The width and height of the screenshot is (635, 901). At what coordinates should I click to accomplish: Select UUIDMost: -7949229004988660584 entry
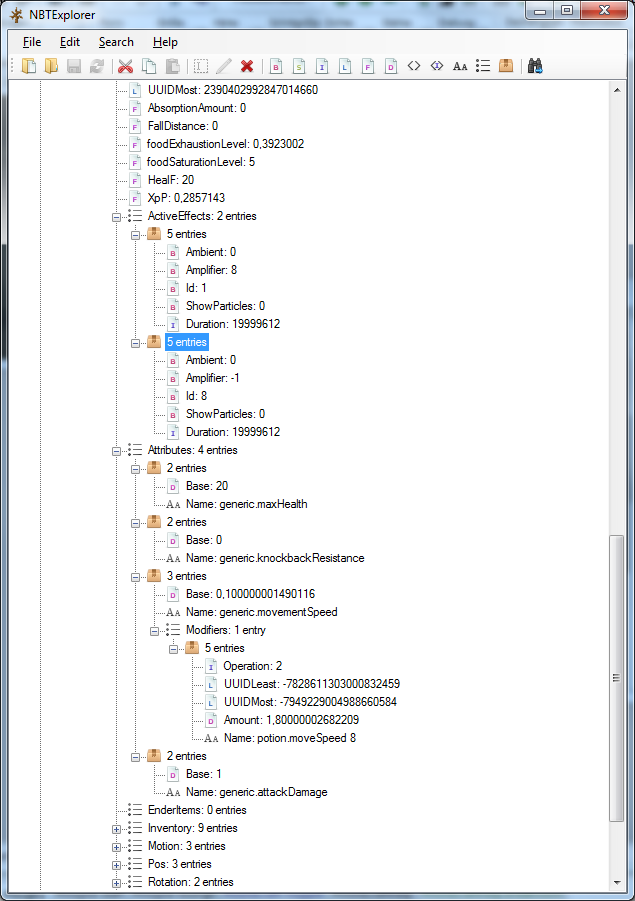pos(310,702)
